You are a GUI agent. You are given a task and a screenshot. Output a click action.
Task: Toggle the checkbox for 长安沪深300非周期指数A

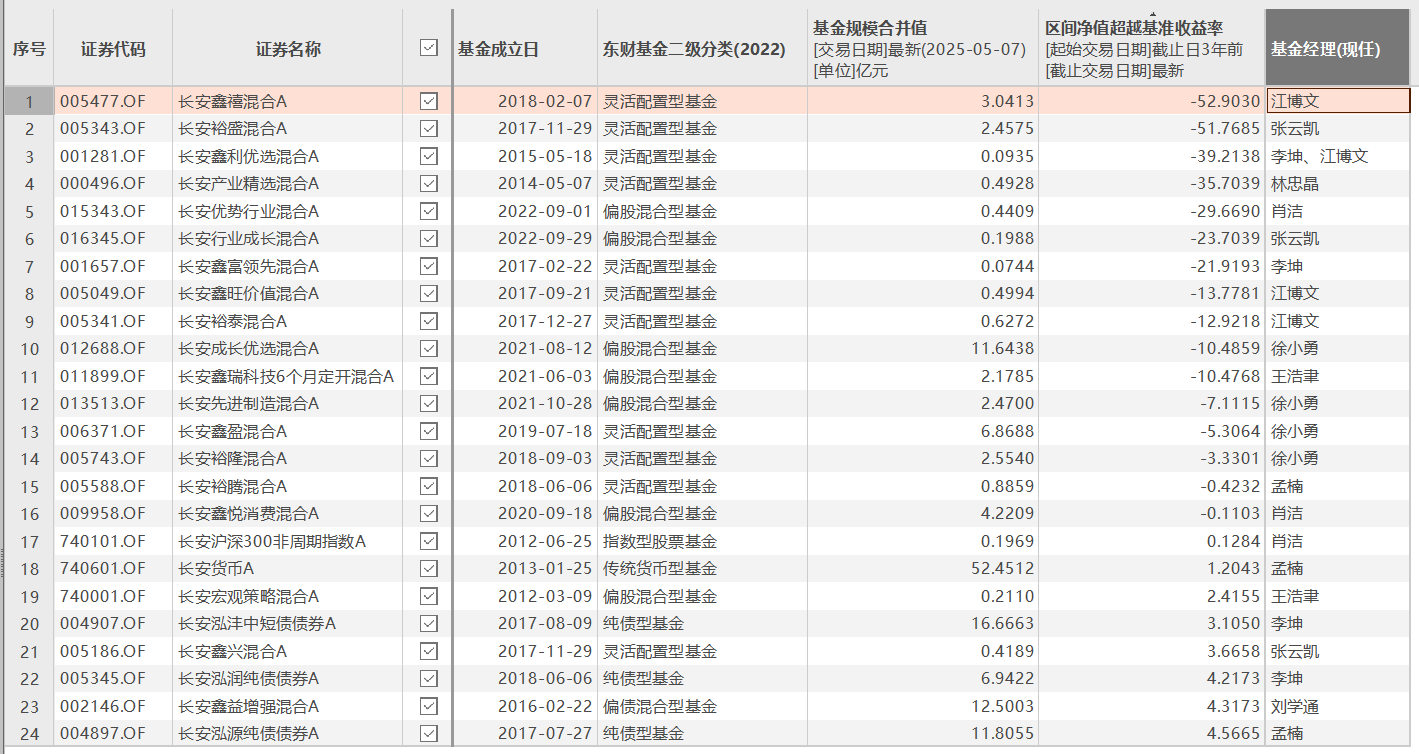[x=429, y=541]
